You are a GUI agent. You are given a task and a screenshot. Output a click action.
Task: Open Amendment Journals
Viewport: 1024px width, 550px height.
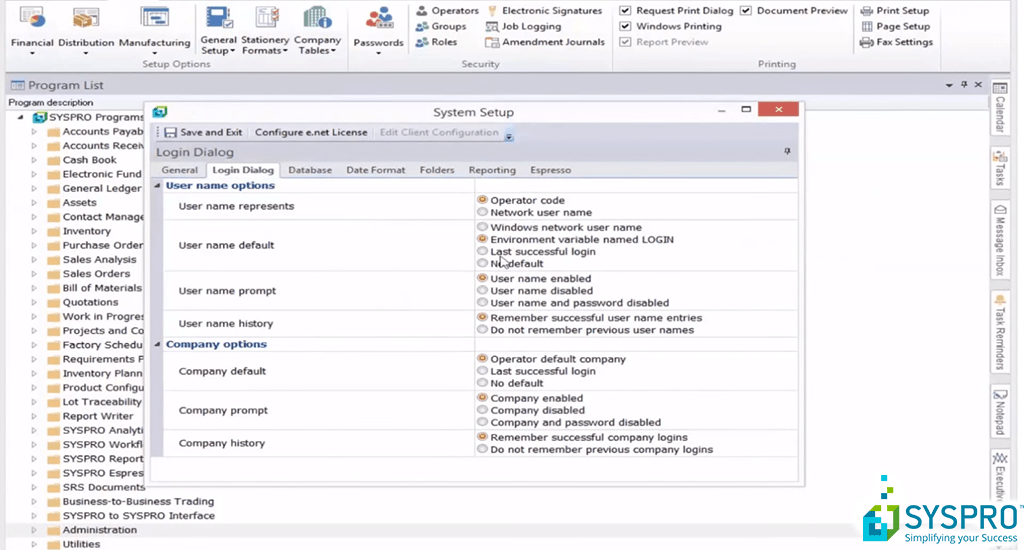coord(545,42)
